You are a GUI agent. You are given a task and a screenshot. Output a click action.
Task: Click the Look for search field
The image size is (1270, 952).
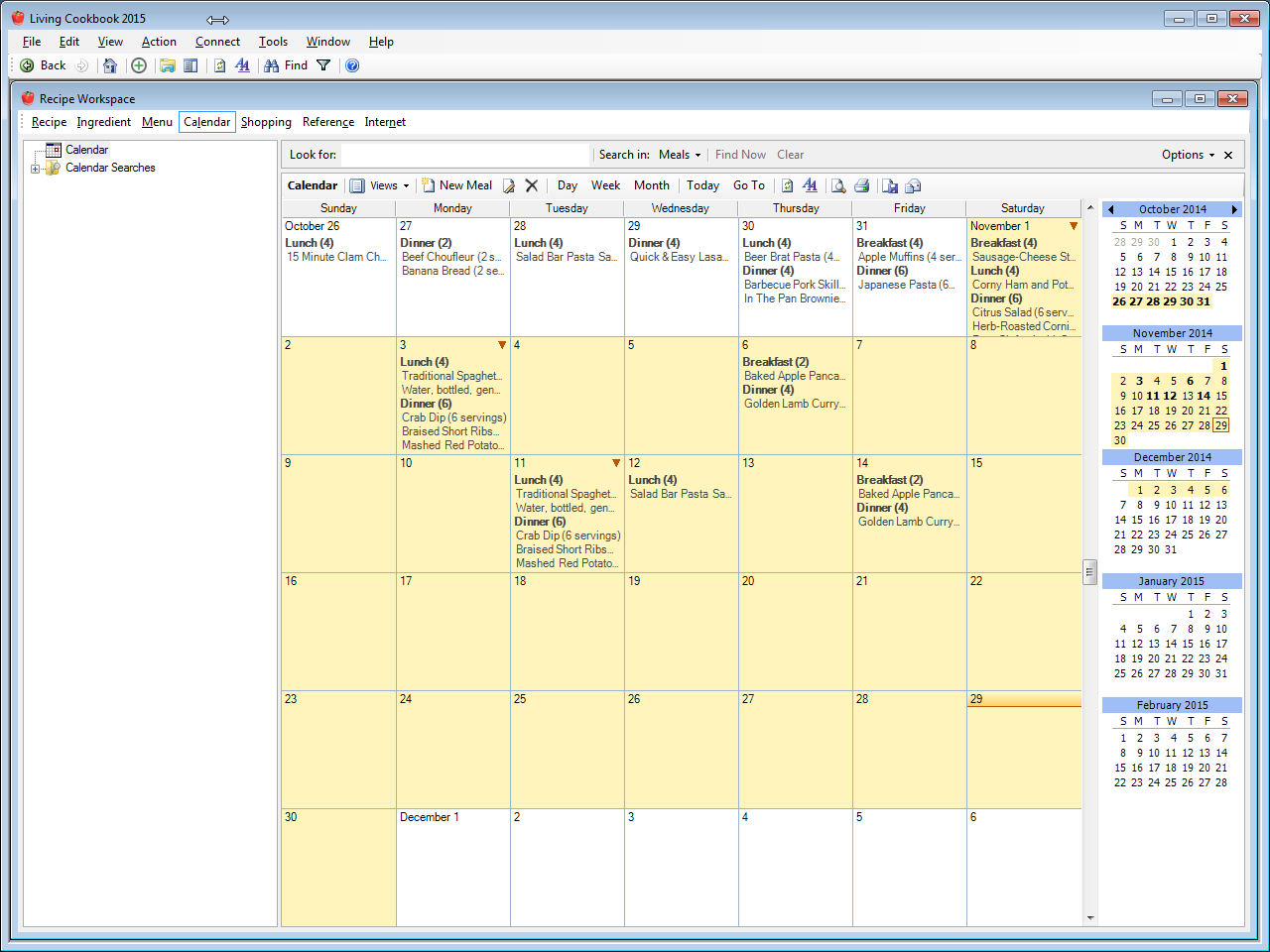click(x=465, y=155)
